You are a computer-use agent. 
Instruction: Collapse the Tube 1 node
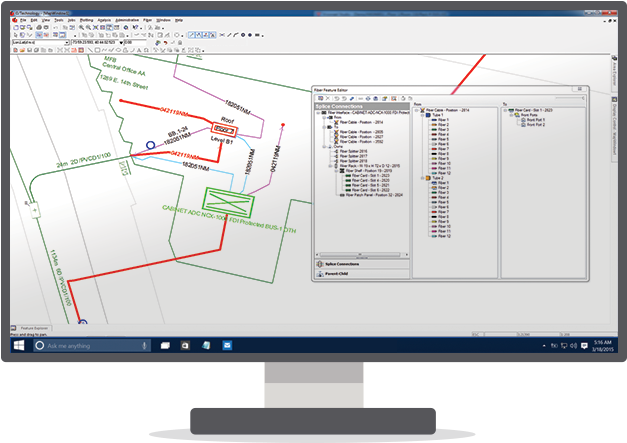click(423, 115)
